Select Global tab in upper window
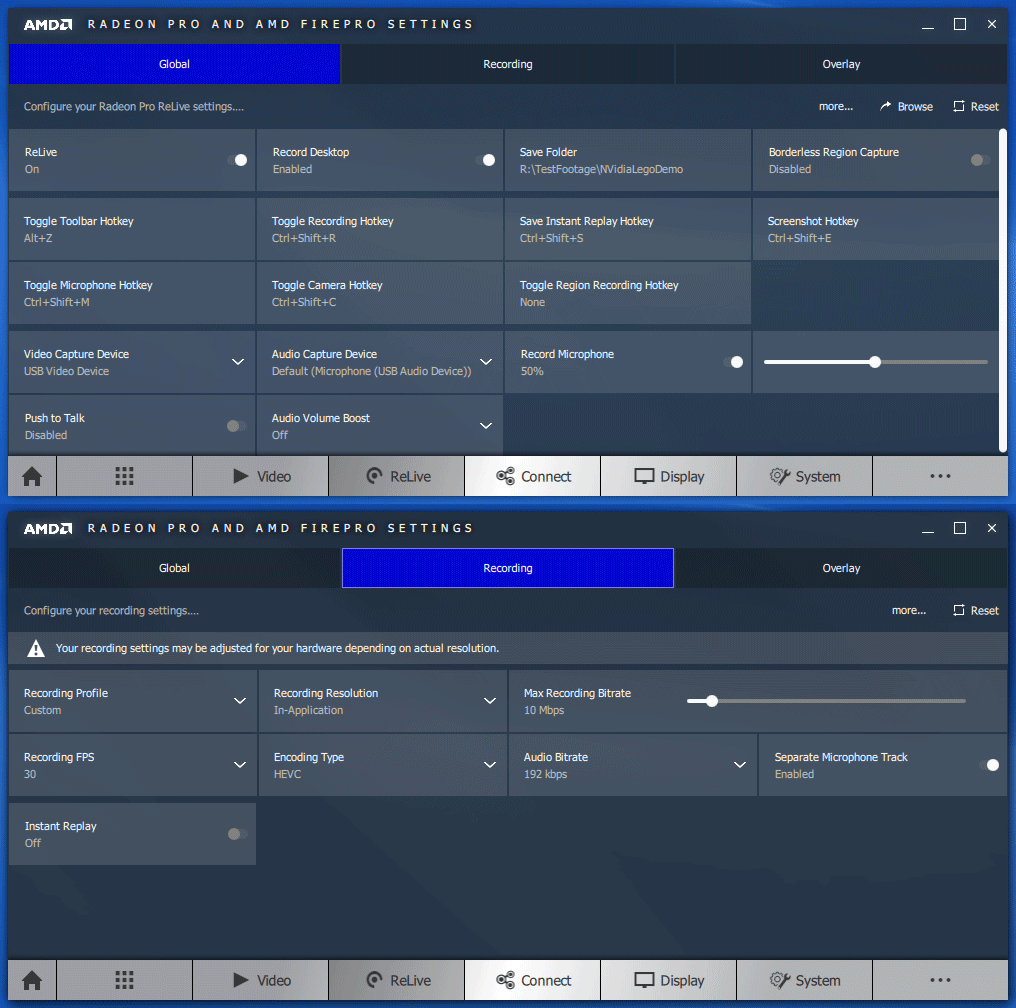 174,64
